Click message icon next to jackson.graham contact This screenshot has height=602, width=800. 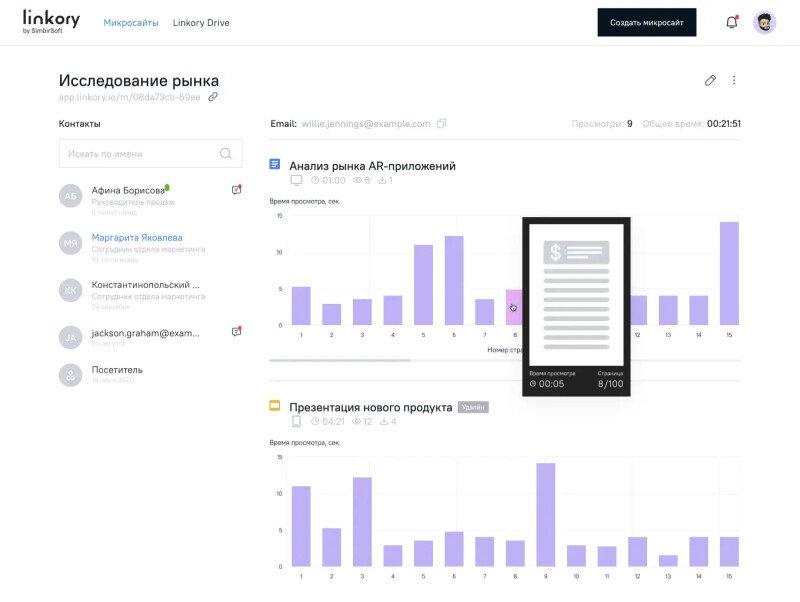[236, 331]
